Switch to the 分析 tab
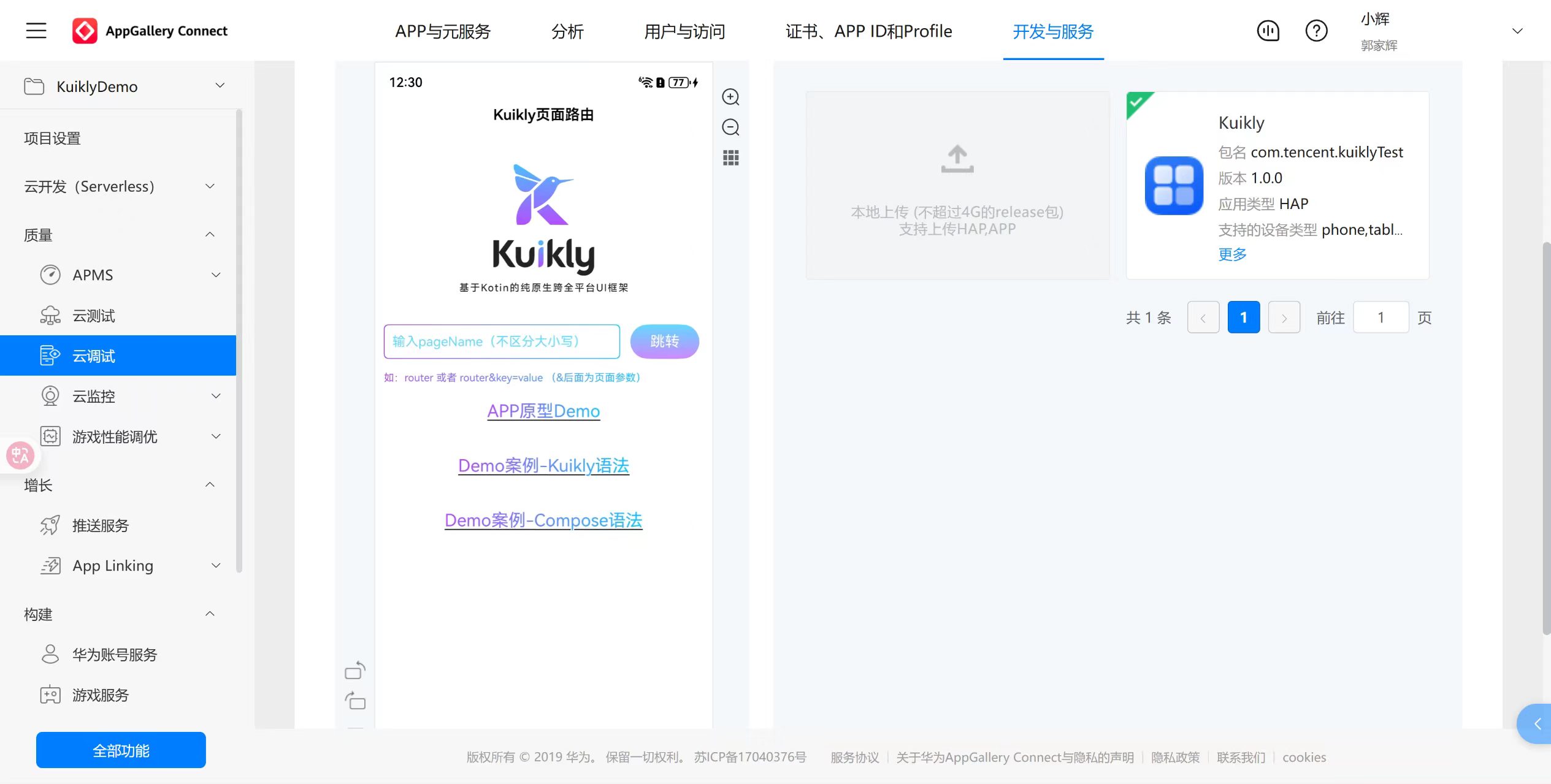1551x784 pixels. [x=567, y=31]
